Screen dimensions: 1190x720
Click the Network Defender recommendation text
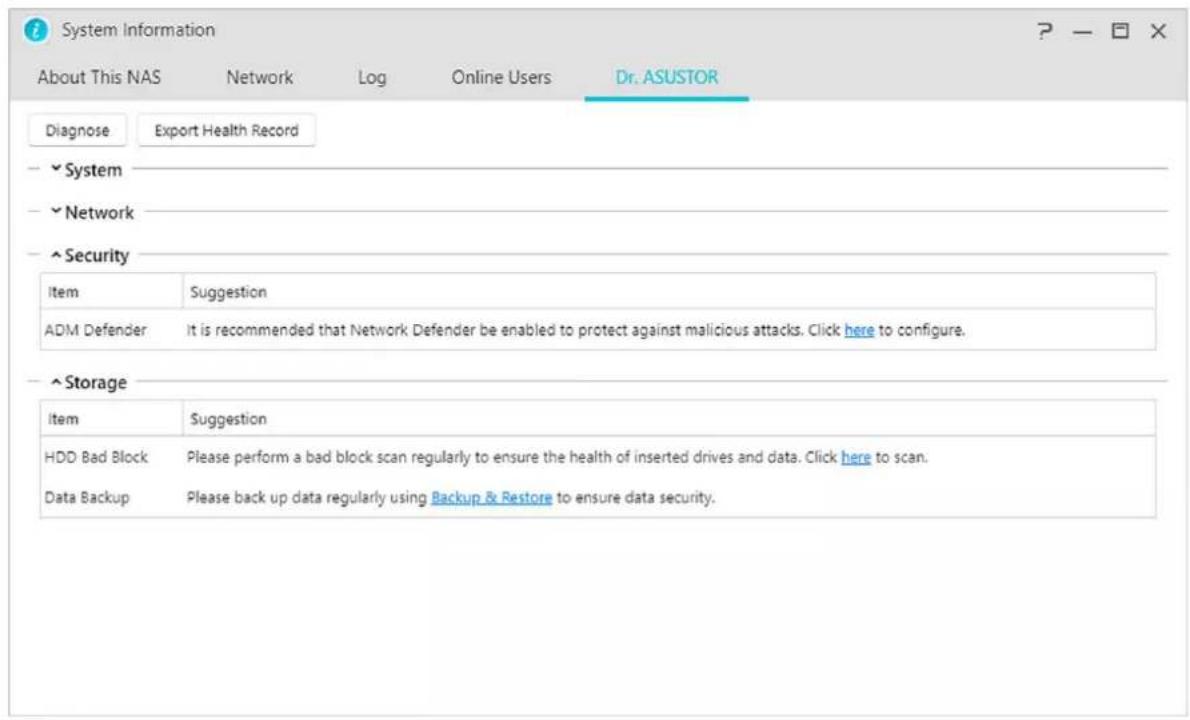point(575,330)
